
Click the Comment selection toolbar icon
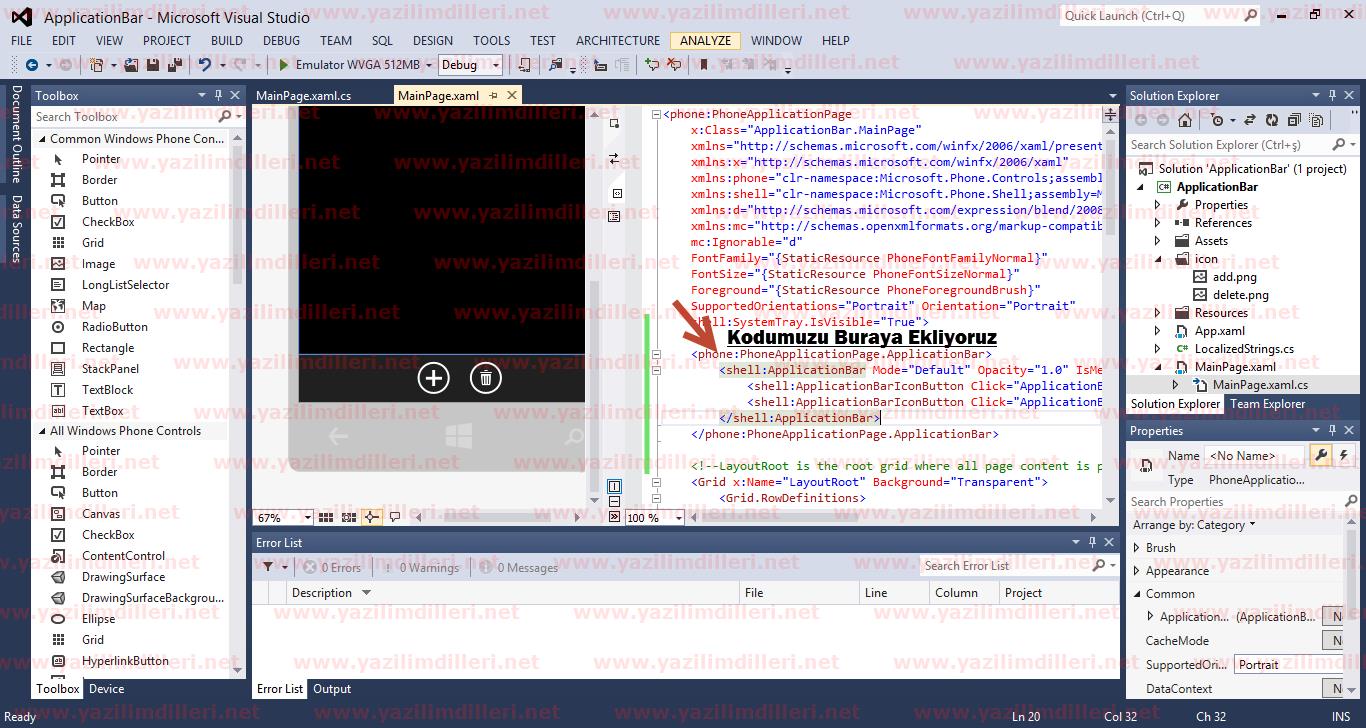[651, 65]
